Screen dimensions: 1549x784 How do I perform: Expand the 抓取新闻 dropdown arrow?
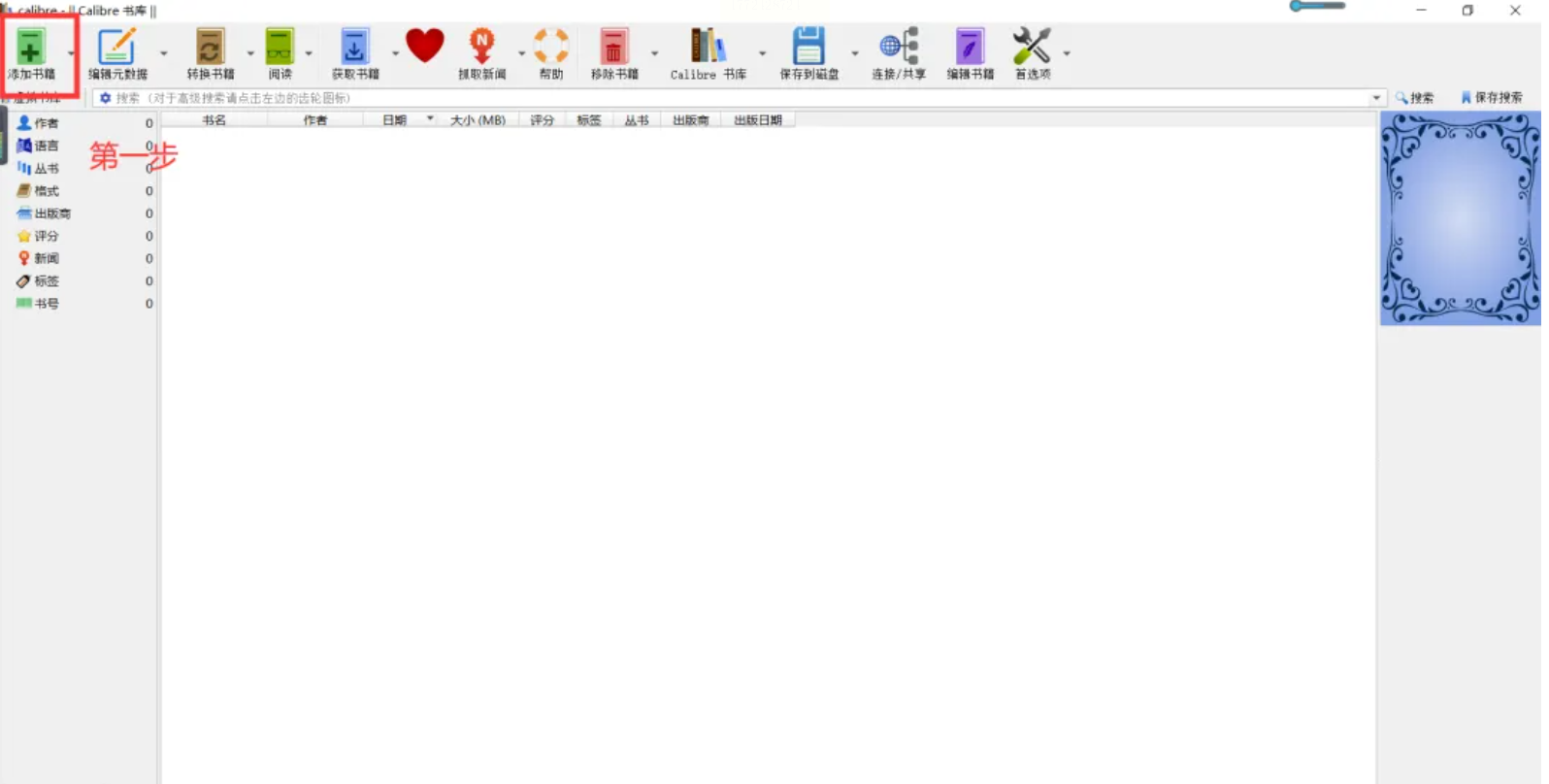tap(521, 53)
